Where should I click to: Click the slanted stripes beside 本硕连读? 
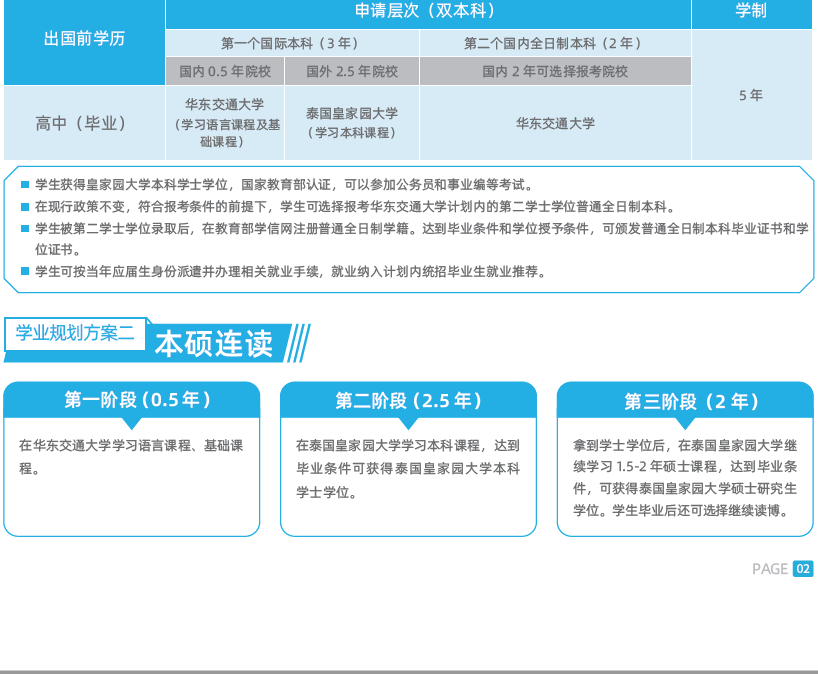coord(298,344)
